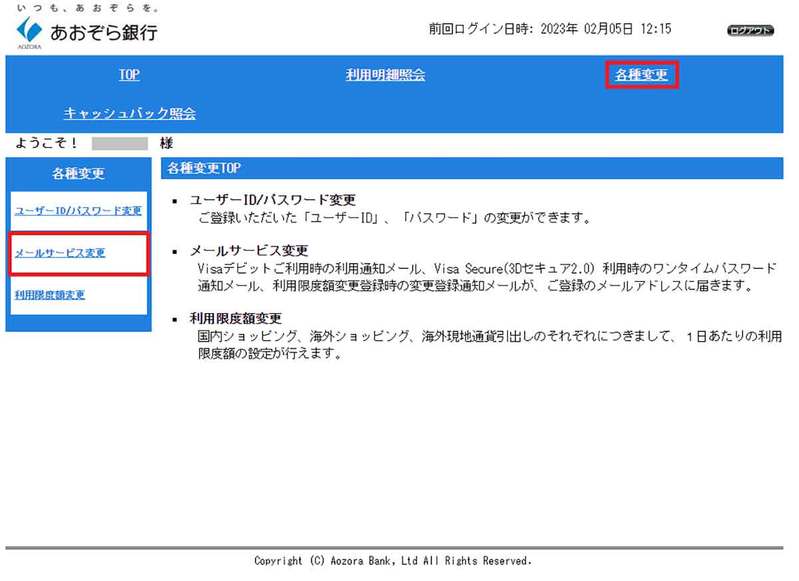Open 利用限度額変更 sidebar link
Image resolution: width=799 pixels, height=581 pixels.
pyautogui.click(x=50, y=295)
